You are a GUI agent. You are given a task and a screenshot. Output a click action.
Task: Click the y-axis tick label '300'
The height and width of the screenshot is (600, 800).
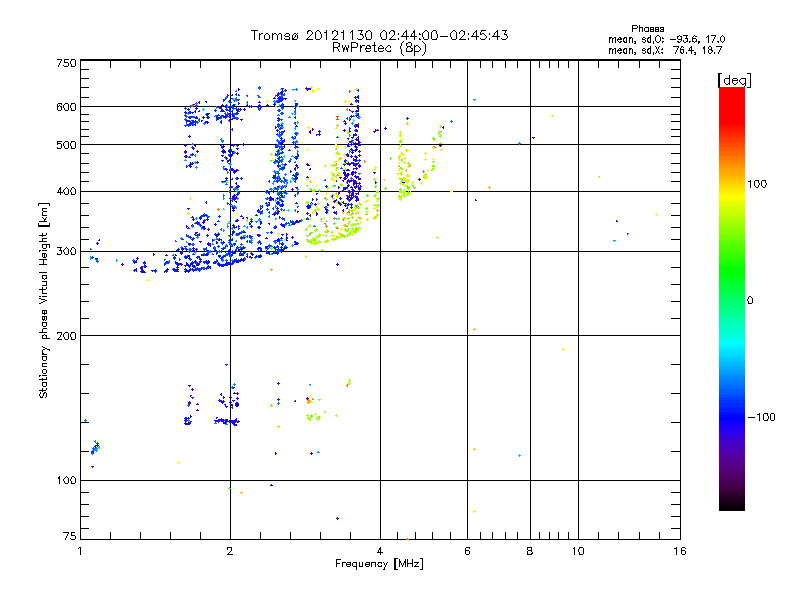tap(66, 252)
